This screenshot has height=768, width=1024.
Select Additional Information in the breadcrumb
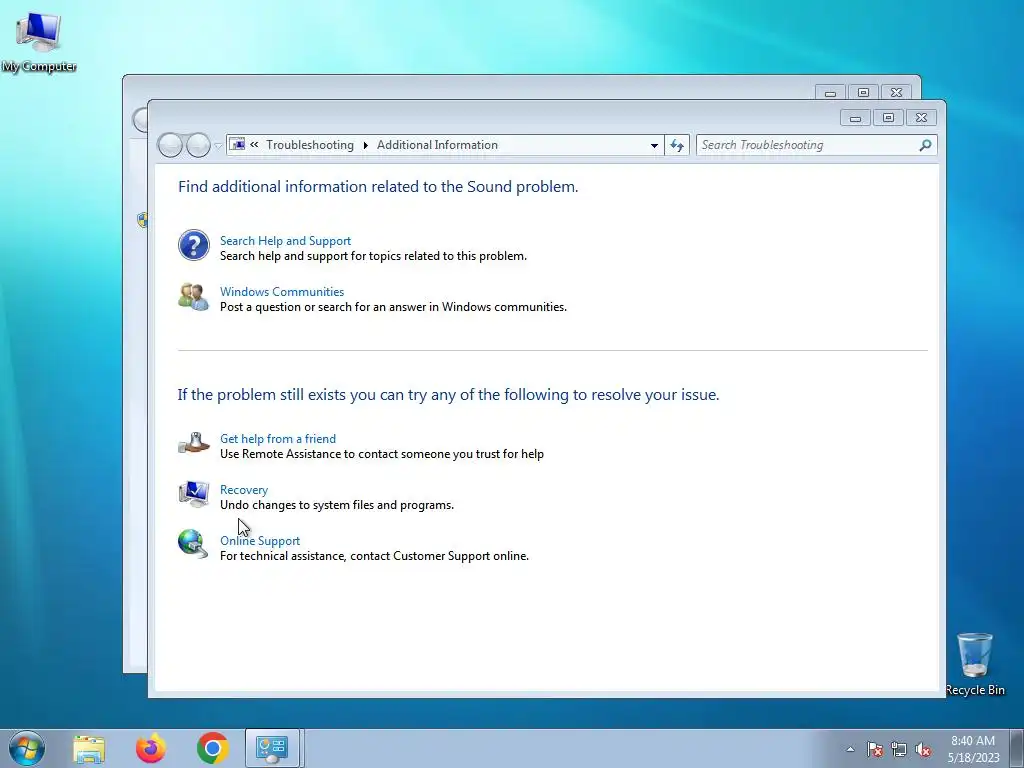[437, 145]
